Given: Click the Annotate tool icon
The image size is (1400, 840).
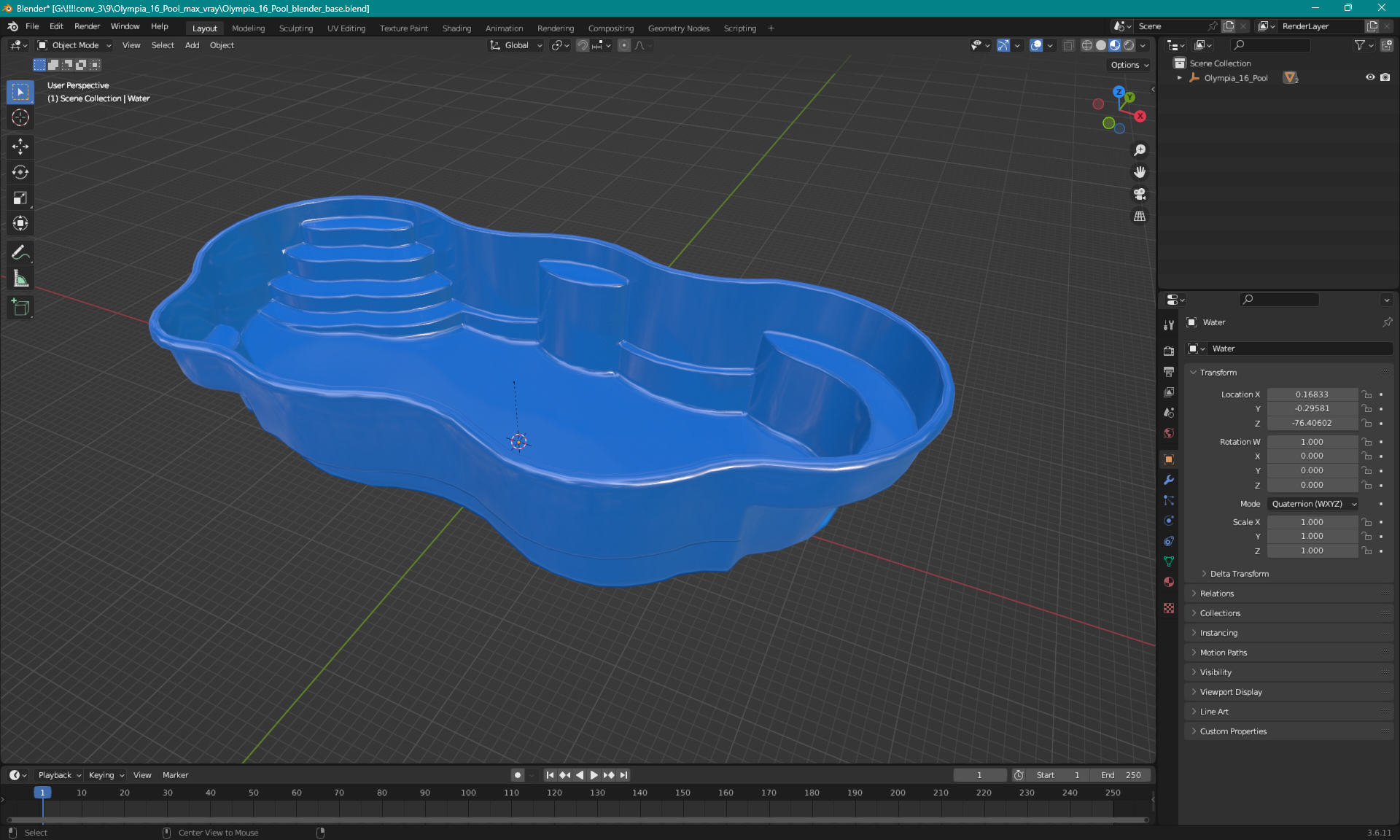Looking at the screenshot, I should pyautogui.click(x=20, y=253).
